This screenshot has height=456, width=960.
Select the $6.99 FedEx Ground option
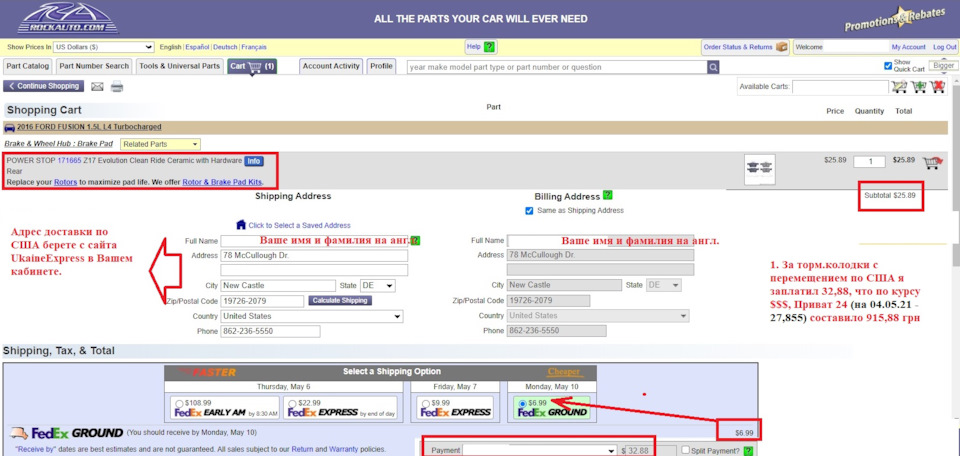point(522,404)
